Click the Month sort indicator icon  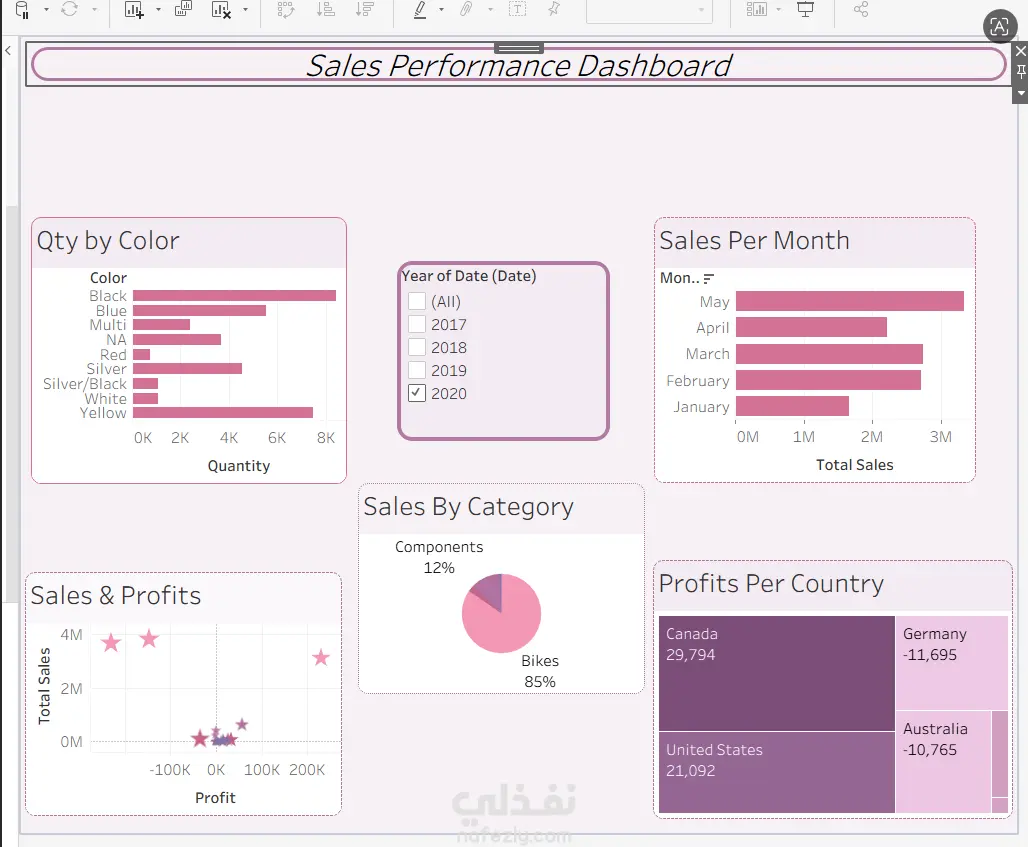[708, 279]
